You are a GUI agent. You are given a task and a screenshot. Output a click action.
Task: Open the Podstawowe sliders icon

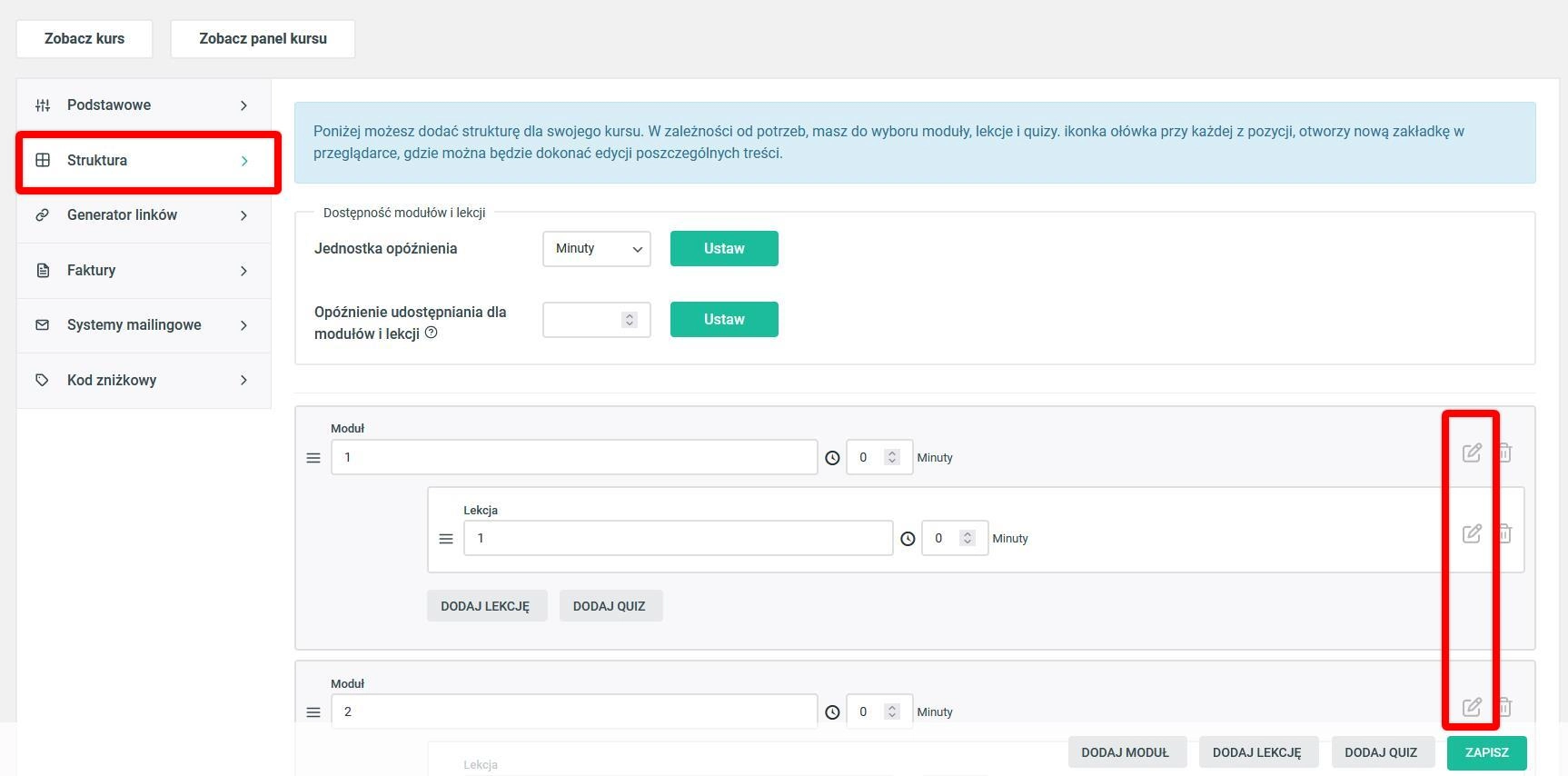43,105
